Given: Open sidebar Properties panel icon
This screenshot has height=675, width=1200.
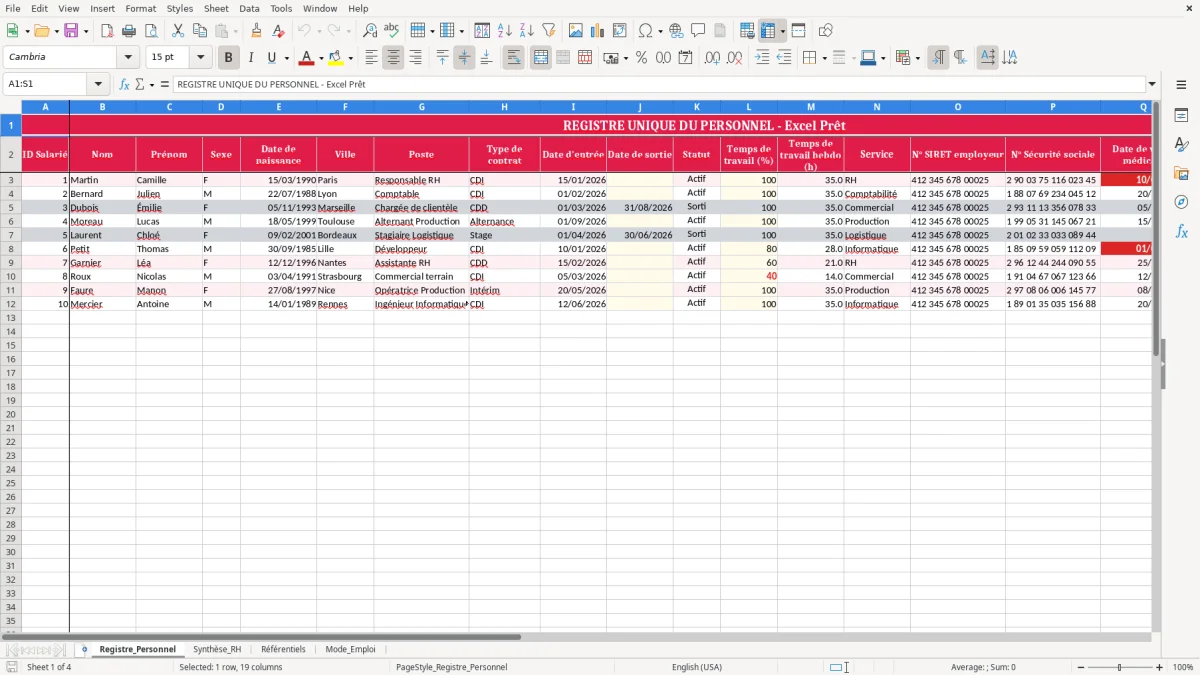Looking at the screenshot, I should tap(1181, 116).
